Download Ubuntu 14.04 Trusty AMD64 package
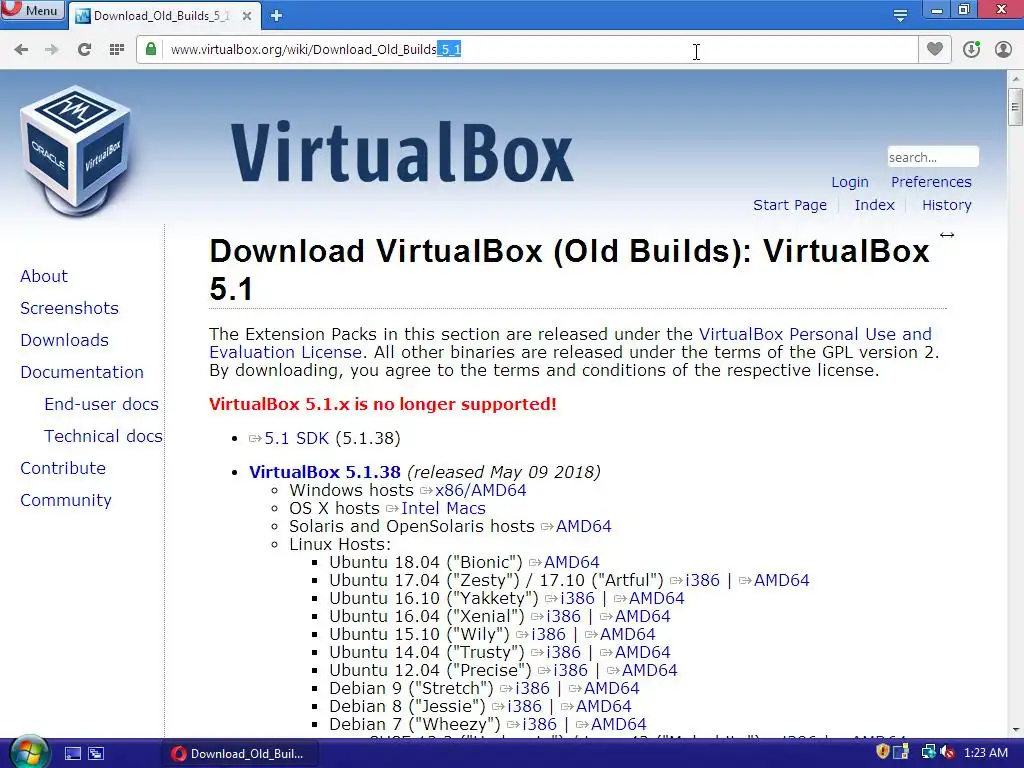1024x768 pixels. tap(643, 652)
